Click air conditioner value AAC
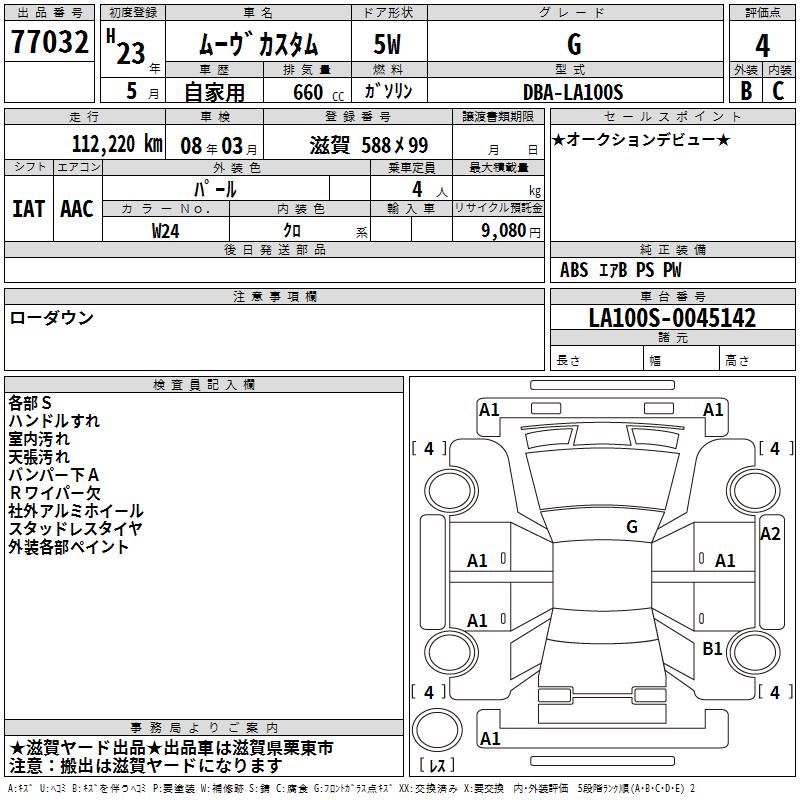This screenshot has width=800, height=800. click(77, 209)
